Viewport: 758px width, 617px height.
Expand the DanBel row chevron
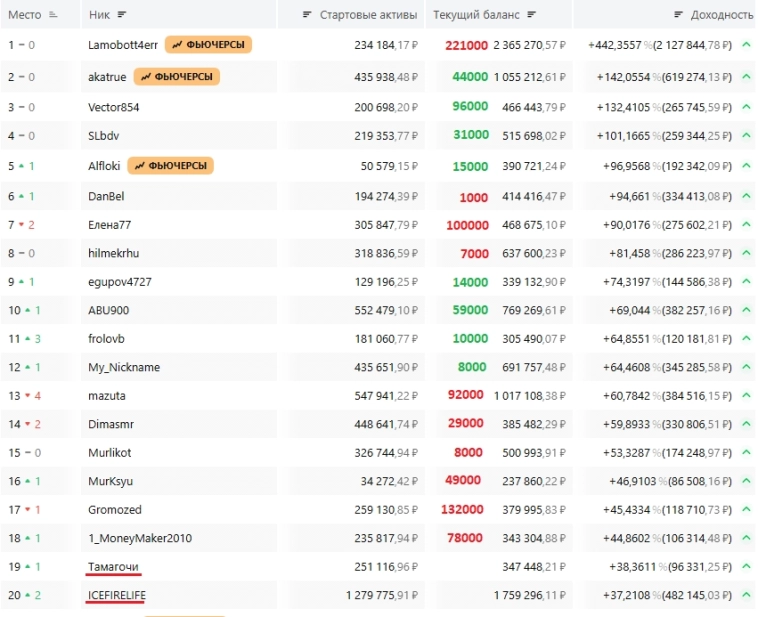coord(746,196)
